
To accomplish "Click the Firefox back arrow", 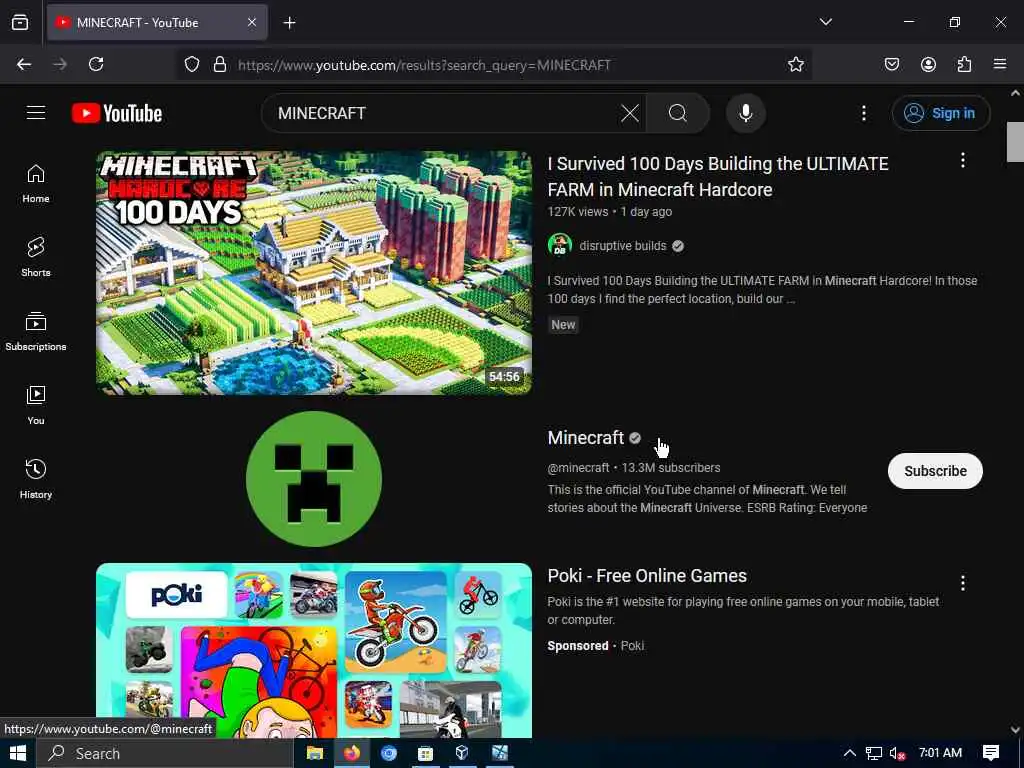I will (x=24, y=64).
